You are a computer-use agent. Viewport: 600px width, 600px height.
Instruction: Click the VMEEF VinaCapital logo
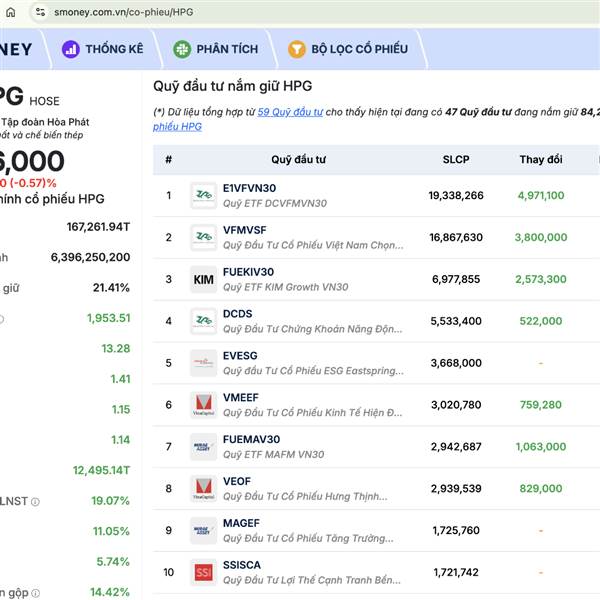(204, 405)
